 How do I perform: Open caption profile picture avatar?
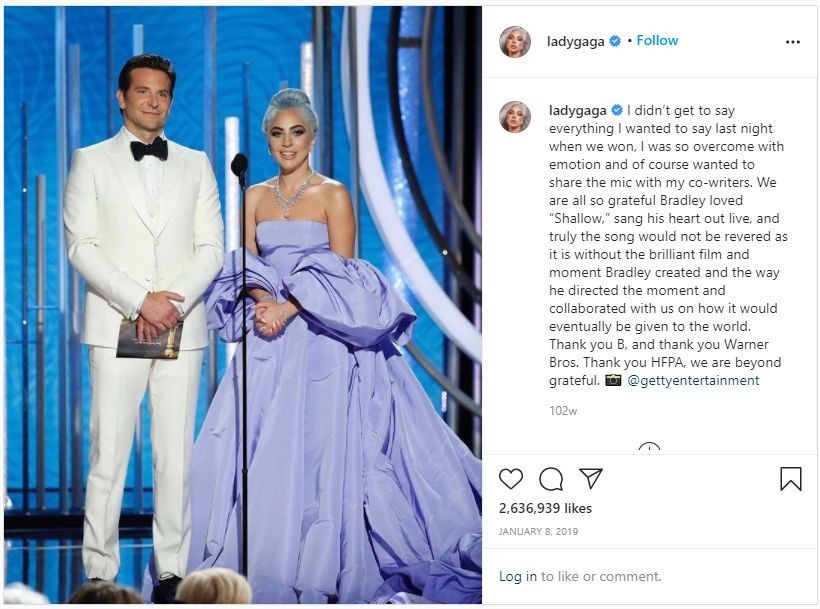[x=515, y=117]
